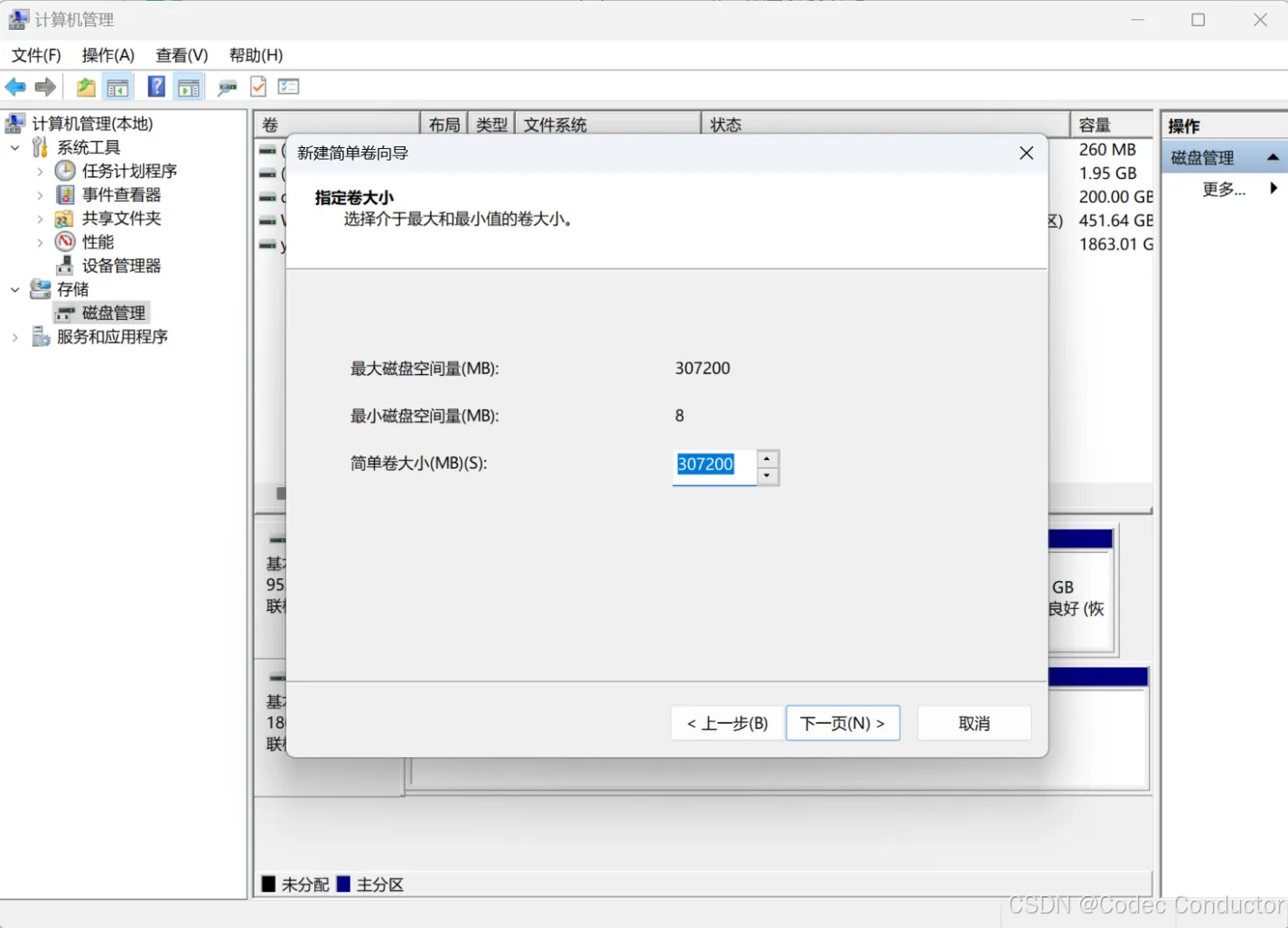Expand the 性能 tree node
This screenshot has width=1288, height=928.
40,242
